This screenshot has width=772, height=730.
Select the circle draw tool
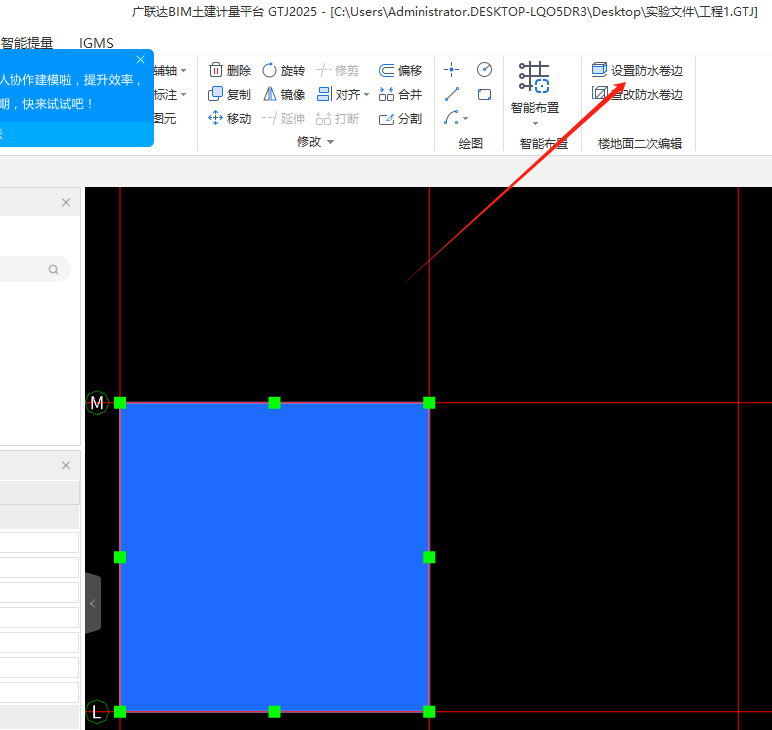(x=484, y=70)
